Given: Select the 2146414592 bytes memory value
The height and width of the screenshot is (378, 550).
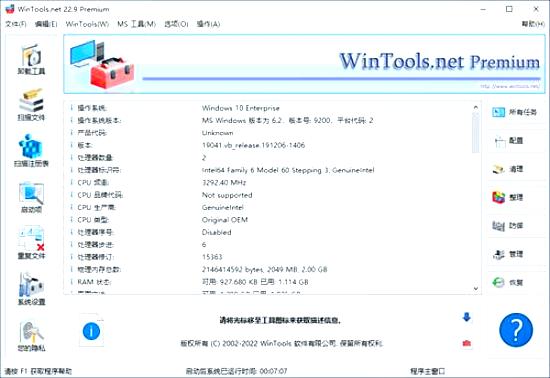Looking at the screenshot, I should coord(264,270).
